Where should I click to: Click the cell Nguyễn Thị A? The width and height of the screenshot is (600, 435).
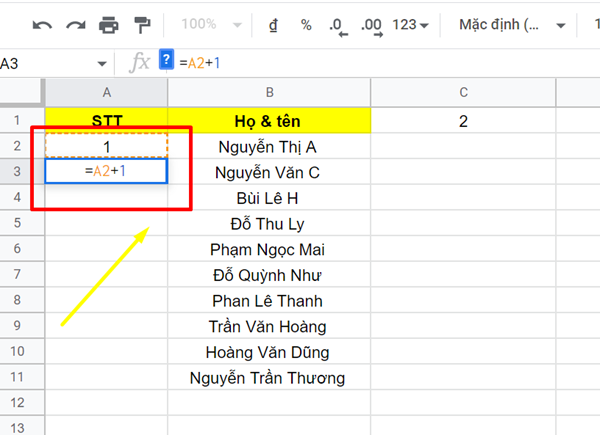pyautogui.click(x=269, y=146)
